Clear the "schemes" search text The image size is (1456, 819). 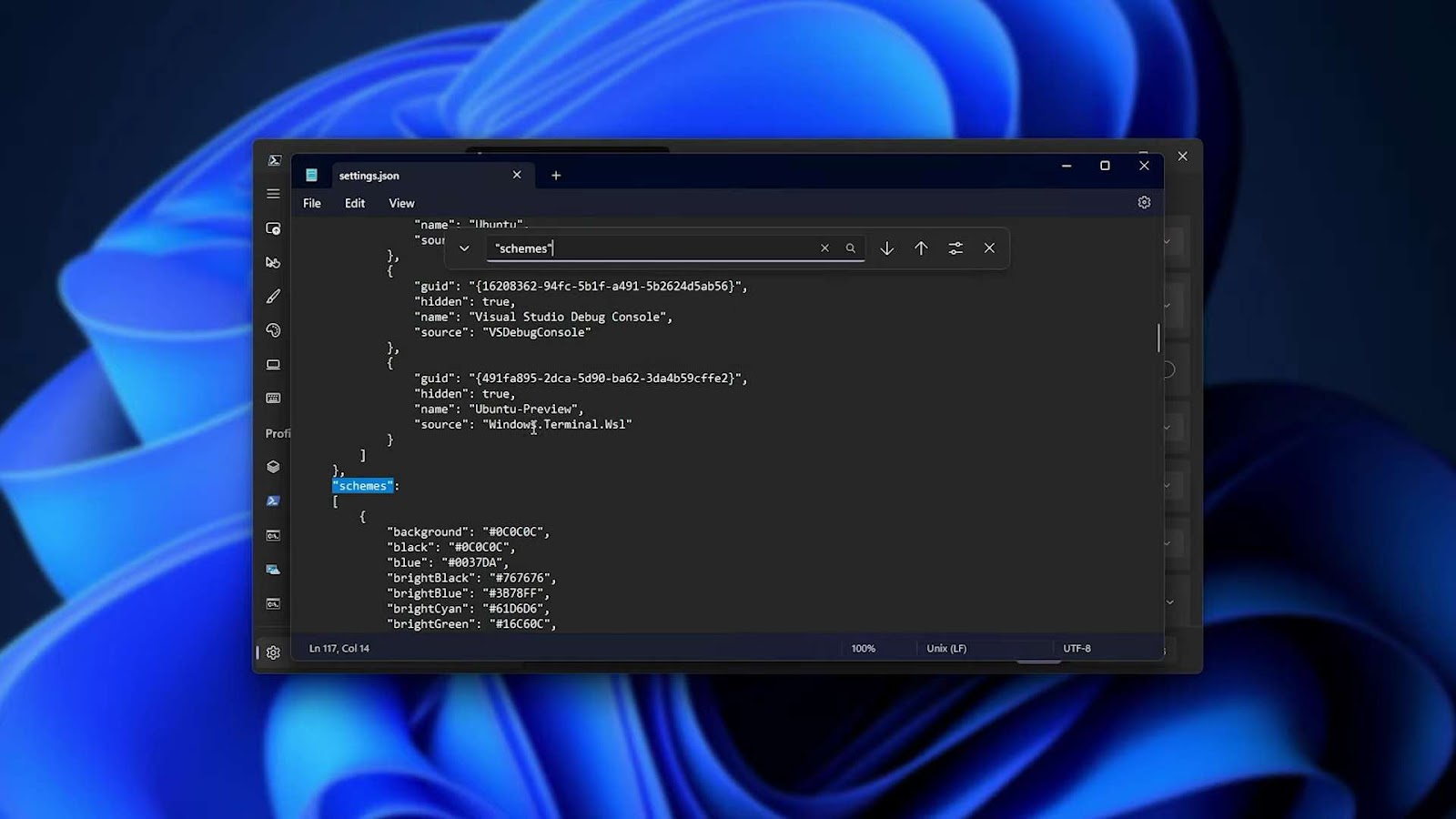[x=824, y=248]
